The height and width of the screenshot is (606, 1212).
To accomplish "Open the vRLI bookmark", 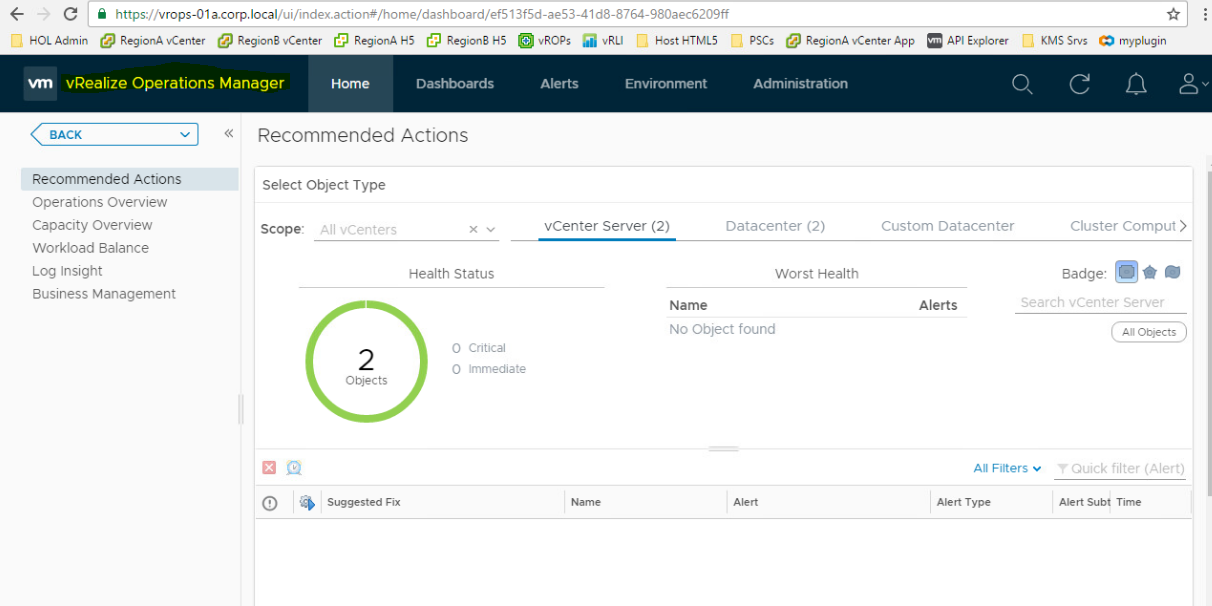I will (603, 41).
